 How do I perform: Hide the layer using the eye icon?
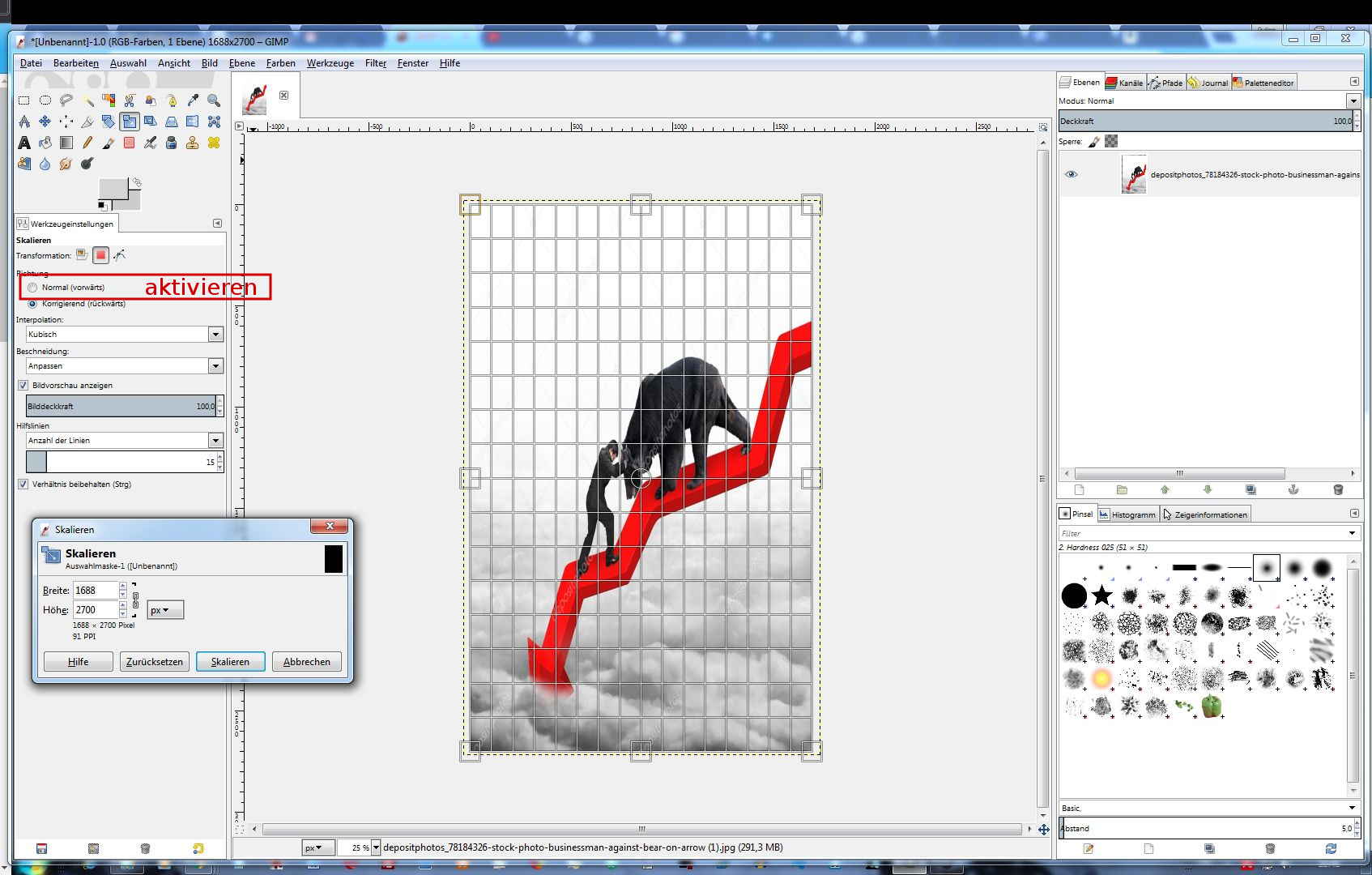(x=1071, y=174)
